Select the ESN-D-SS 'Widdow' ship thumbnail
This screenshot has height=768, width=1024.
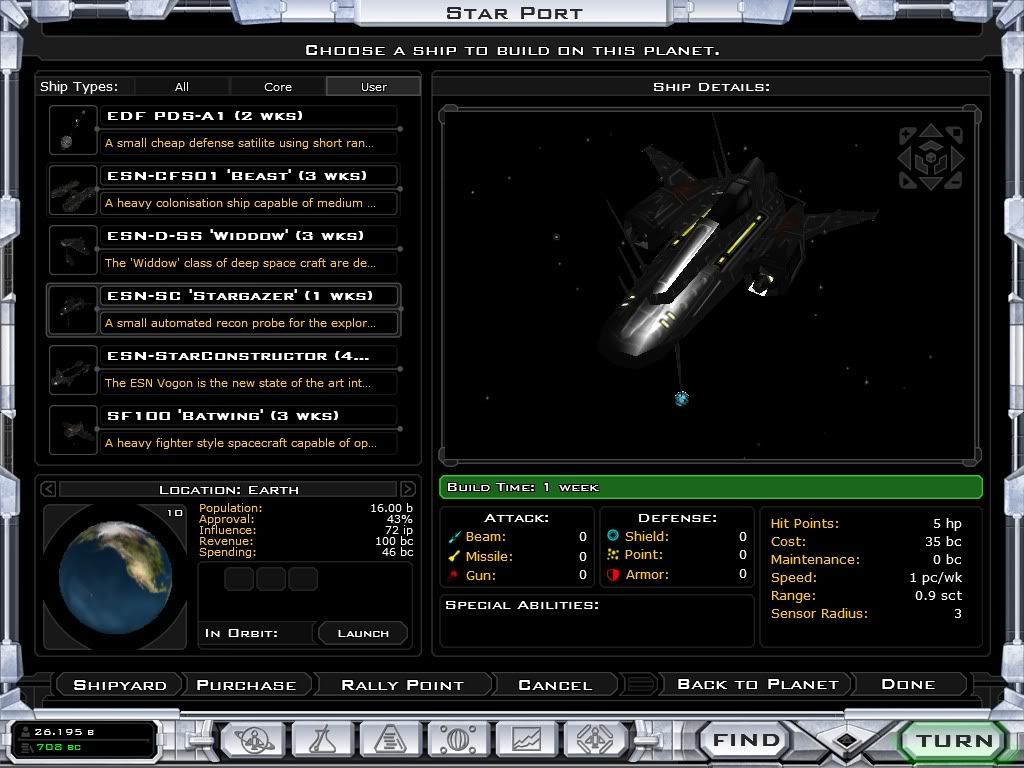pos(73,250)
